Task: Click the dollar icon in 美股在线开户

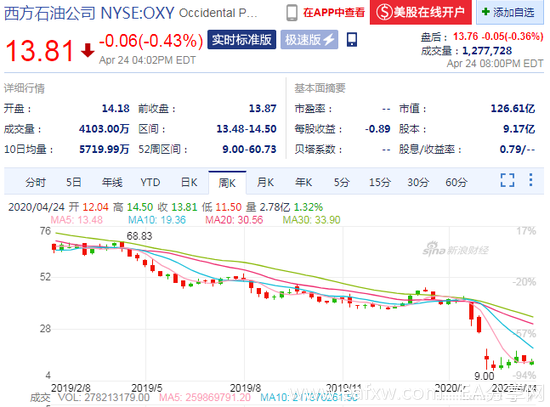Action: (384, 13)
